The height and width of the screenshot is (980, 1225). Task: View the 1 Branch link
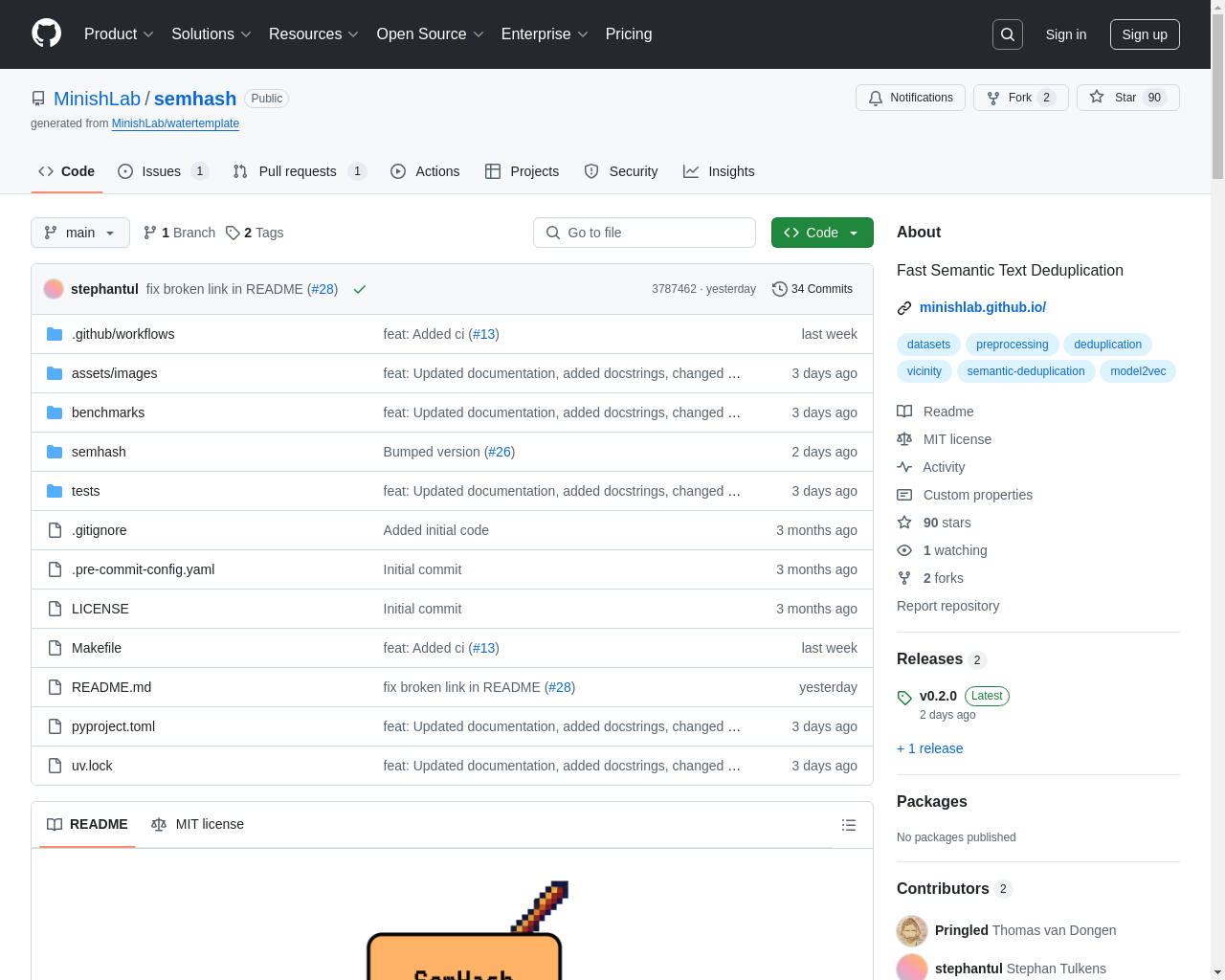point(179,233)
